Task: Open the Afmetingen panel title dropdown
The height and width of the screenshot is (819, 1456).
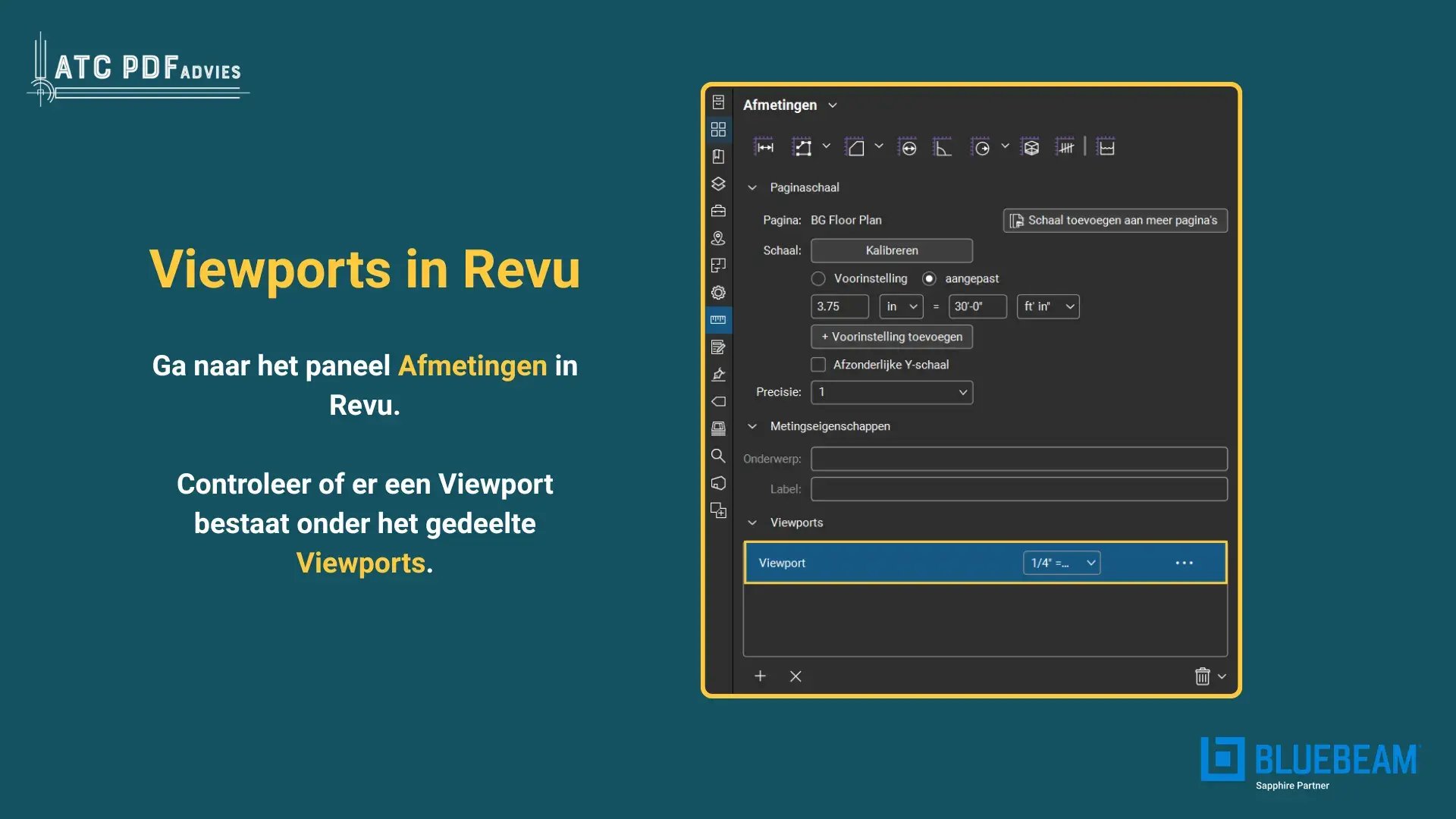Action: click(x=833, y=105)
